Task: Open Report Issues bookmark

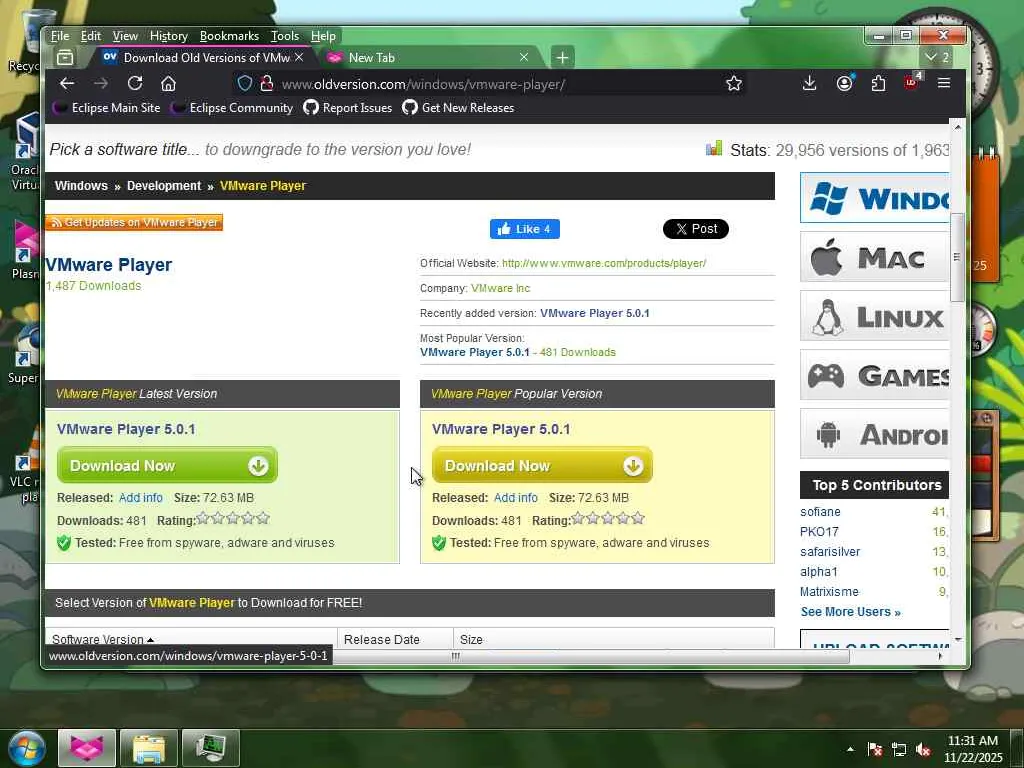Action: click(x=347, y=108)
